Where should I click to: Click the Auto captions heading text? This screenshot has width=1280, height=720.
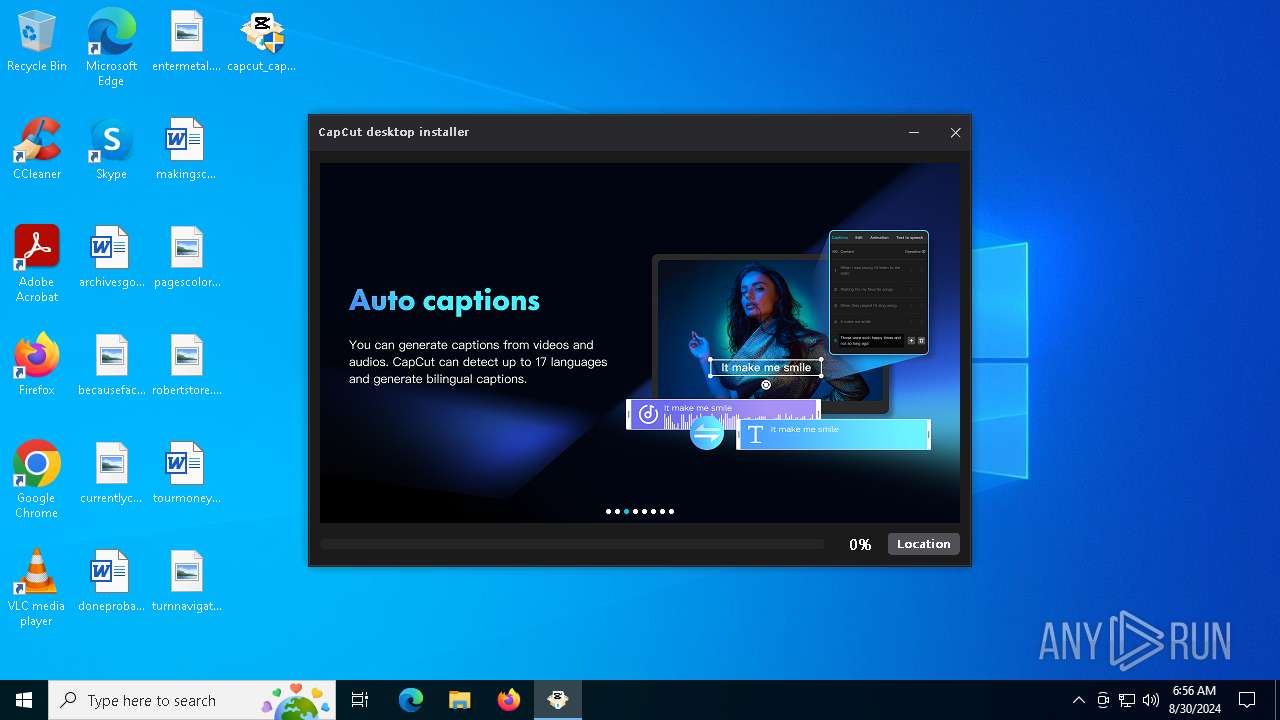[444, 300]
